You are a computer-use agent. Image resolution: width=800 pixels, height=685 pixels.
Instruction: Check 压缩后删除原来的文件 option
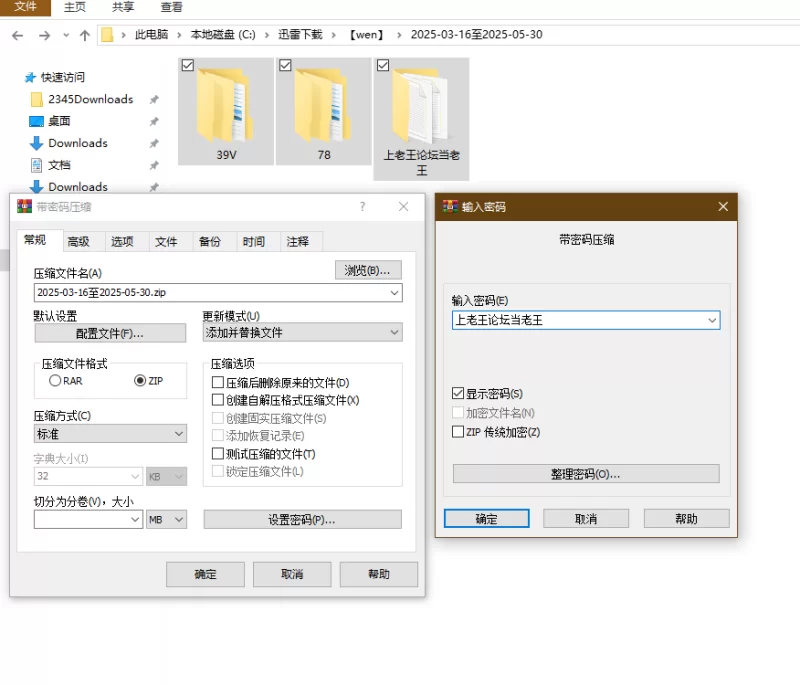218,383
